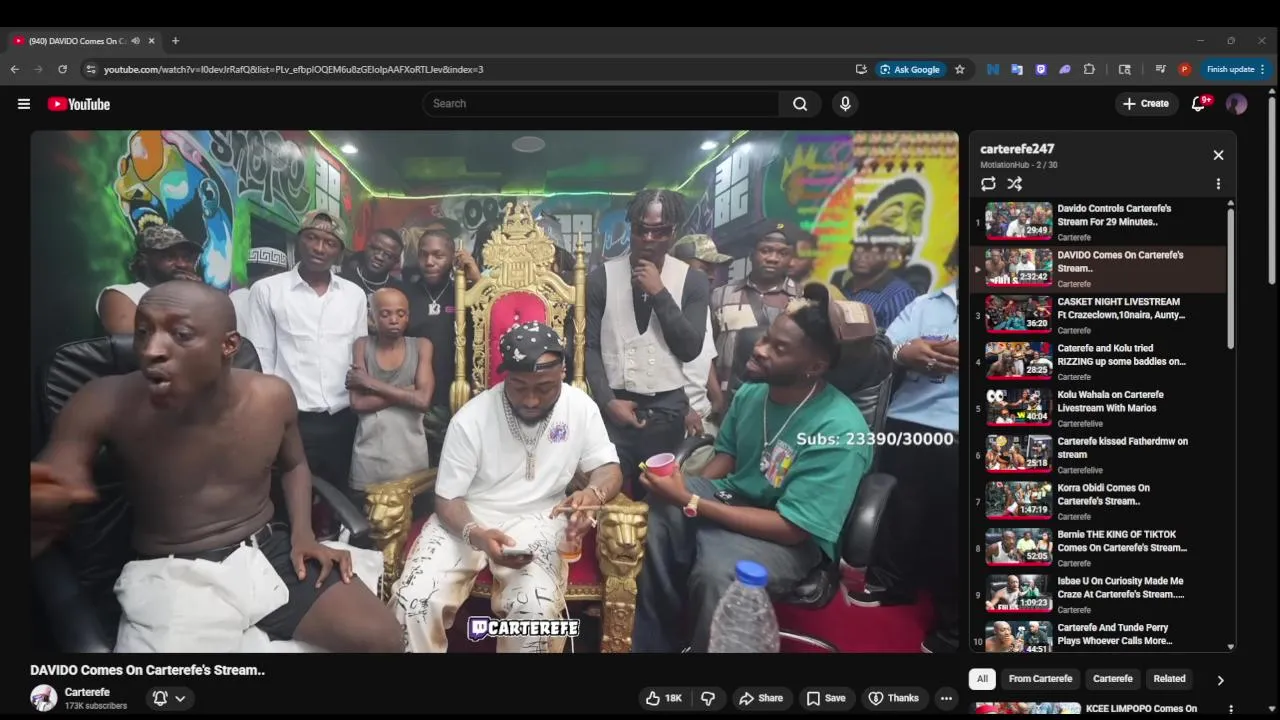The width and height of the screenshot is (1280, 720).
Task: Click the Share button
Action: tap(761, 698)
